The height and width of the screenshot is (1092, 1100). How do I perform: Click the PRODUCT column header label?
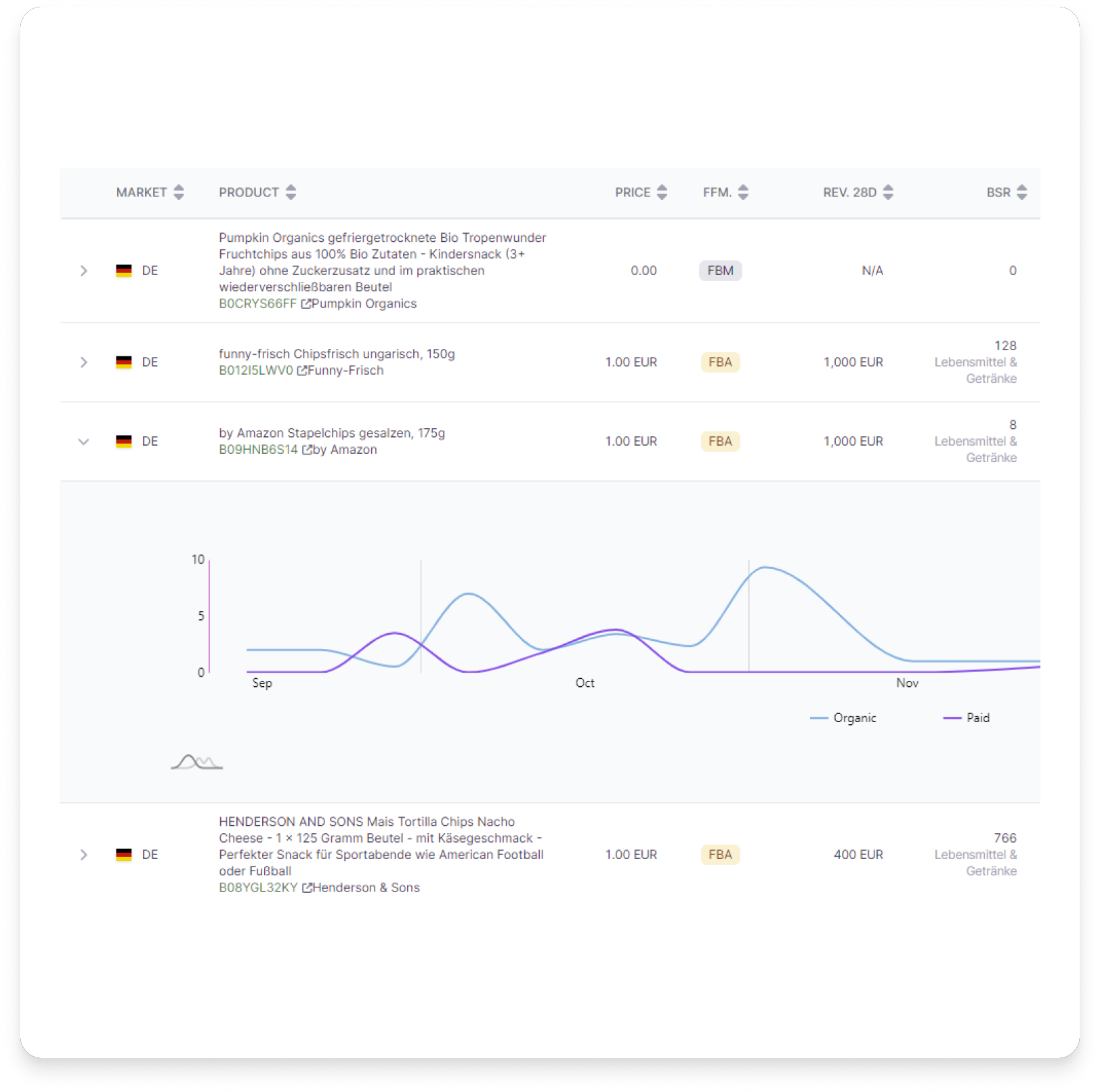pos(249,192)
